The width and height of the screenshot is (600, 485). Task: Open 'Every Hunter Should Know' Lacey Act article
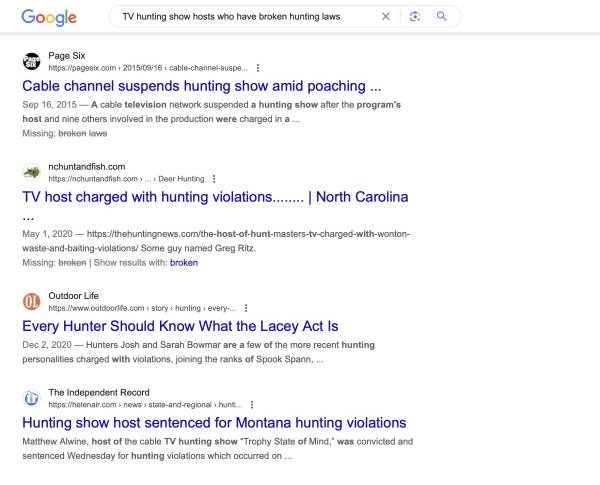click(x=180, y=326)
